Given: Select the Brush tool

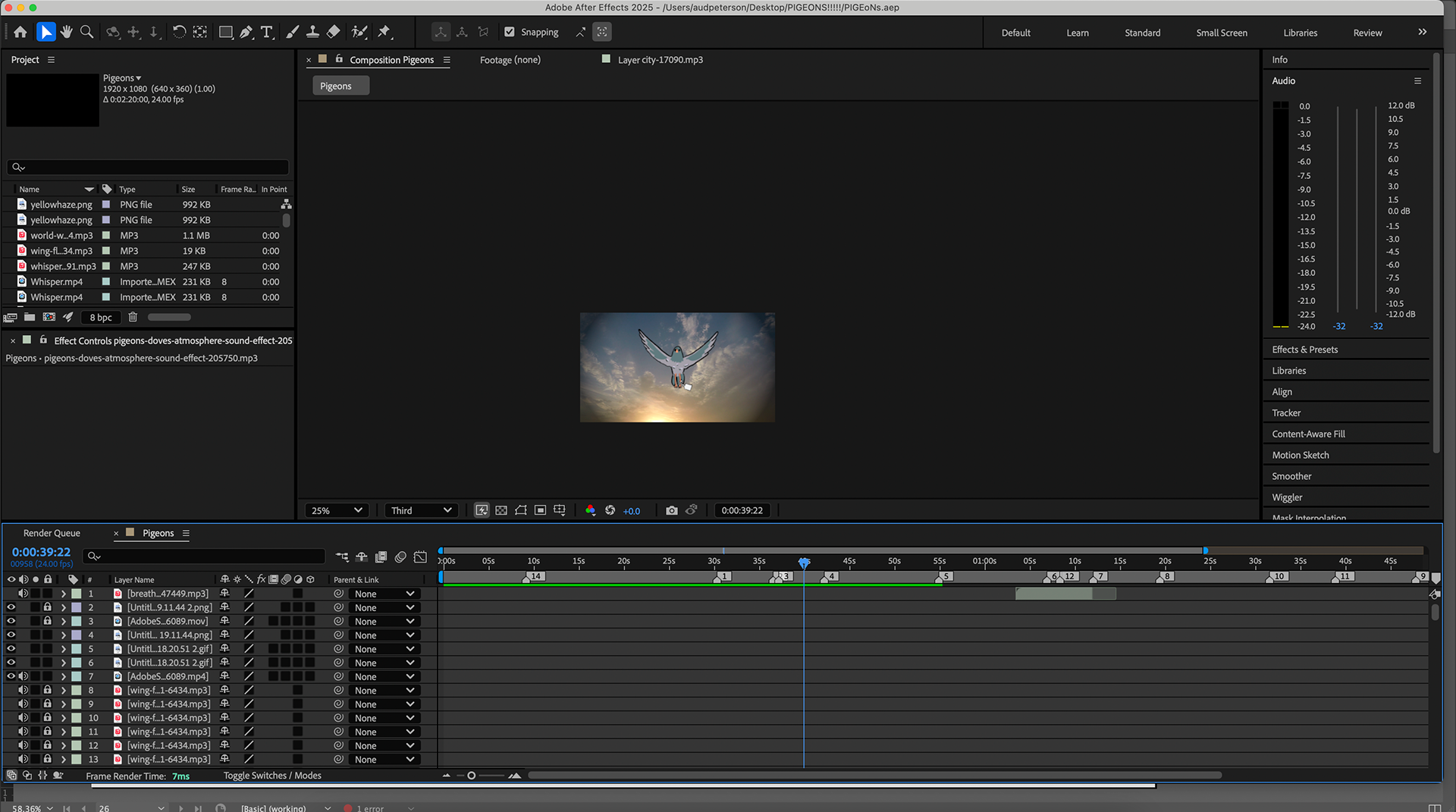Looking at the screenshot, I should pyautogui.click(x=292, y=32).
